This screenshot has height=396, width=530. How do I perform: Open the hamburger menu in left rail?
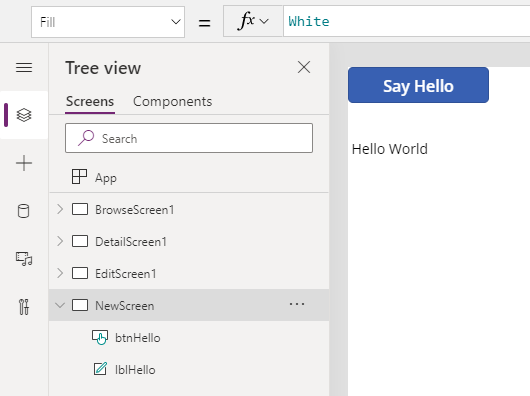pyautogui.click(x=24, y=68)
